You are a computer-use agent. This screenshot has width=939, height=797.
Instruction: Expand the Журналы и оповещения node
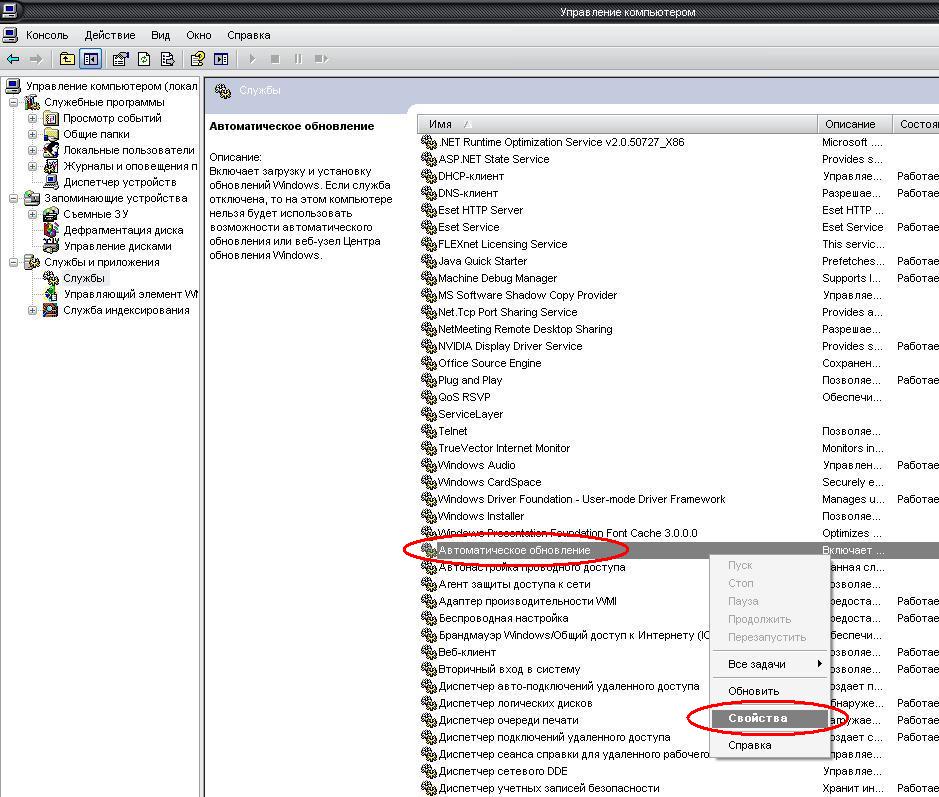[x=32, y=166]
